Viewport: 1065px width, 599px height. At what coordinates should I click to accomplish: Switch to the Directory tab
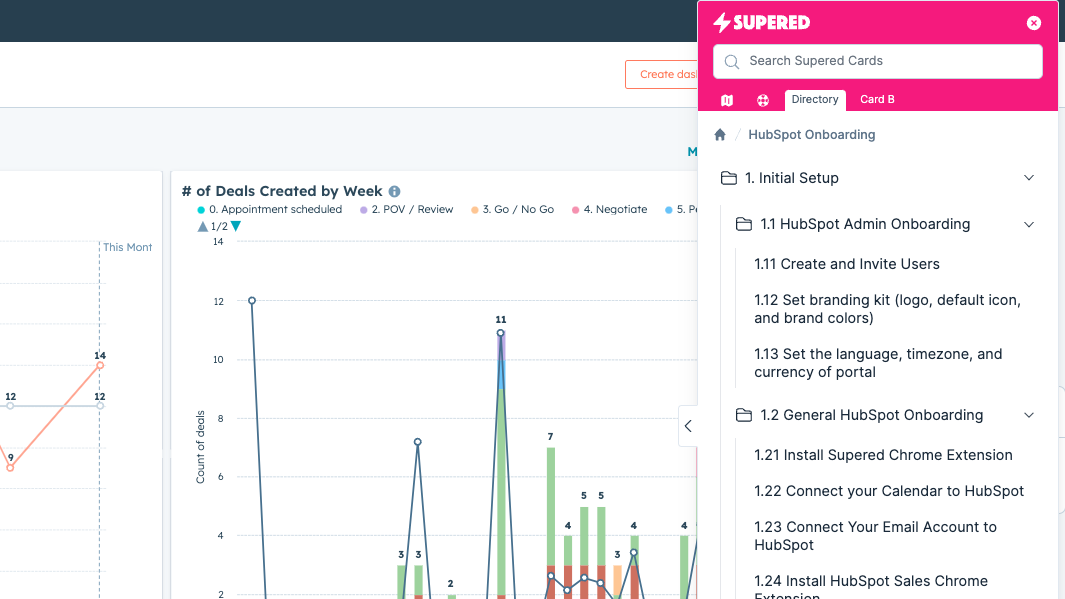click(x=815, y=99)
